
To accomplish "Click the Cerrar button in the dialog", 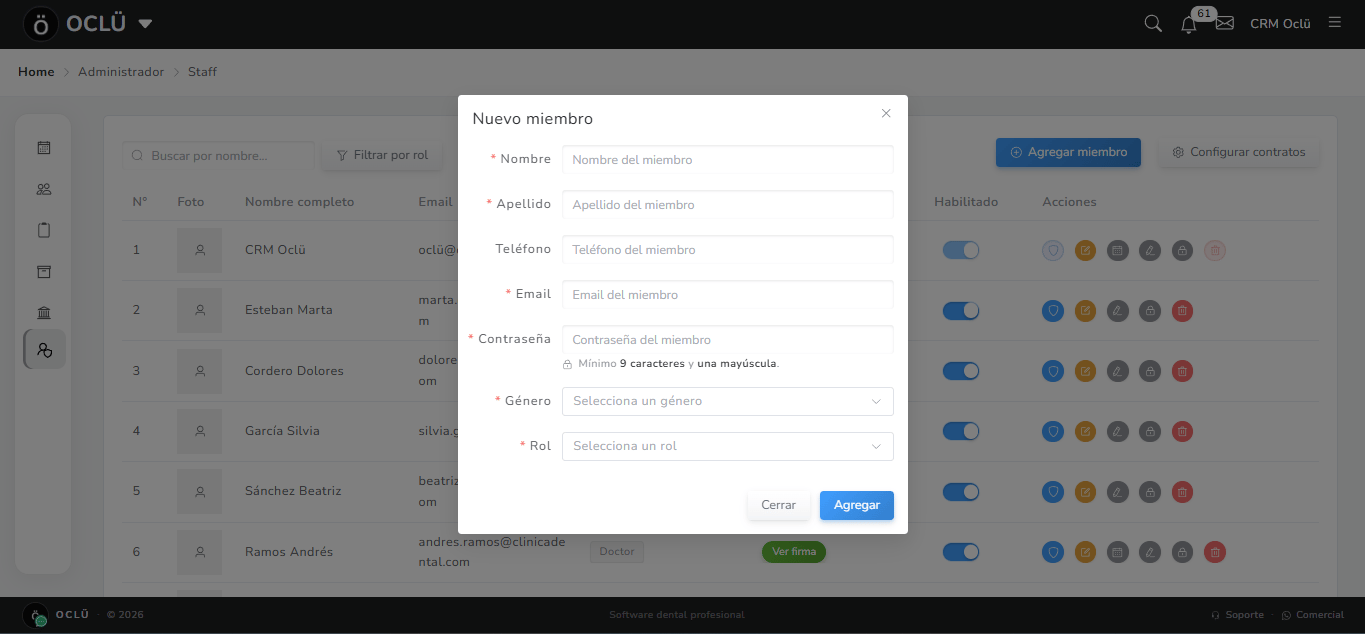I will (x=778, y=505).
